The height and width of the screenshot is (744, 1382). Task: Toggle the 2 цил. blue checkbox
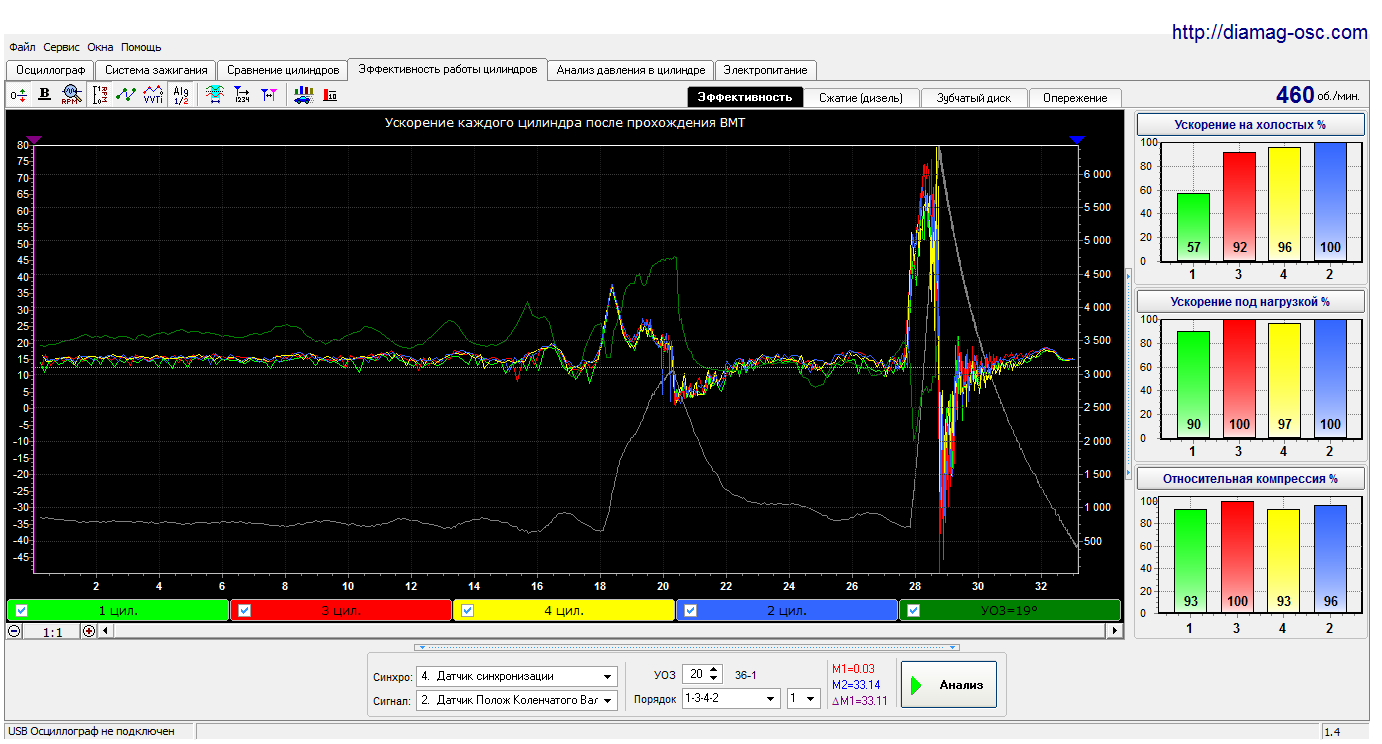click(x=691, y=610)
